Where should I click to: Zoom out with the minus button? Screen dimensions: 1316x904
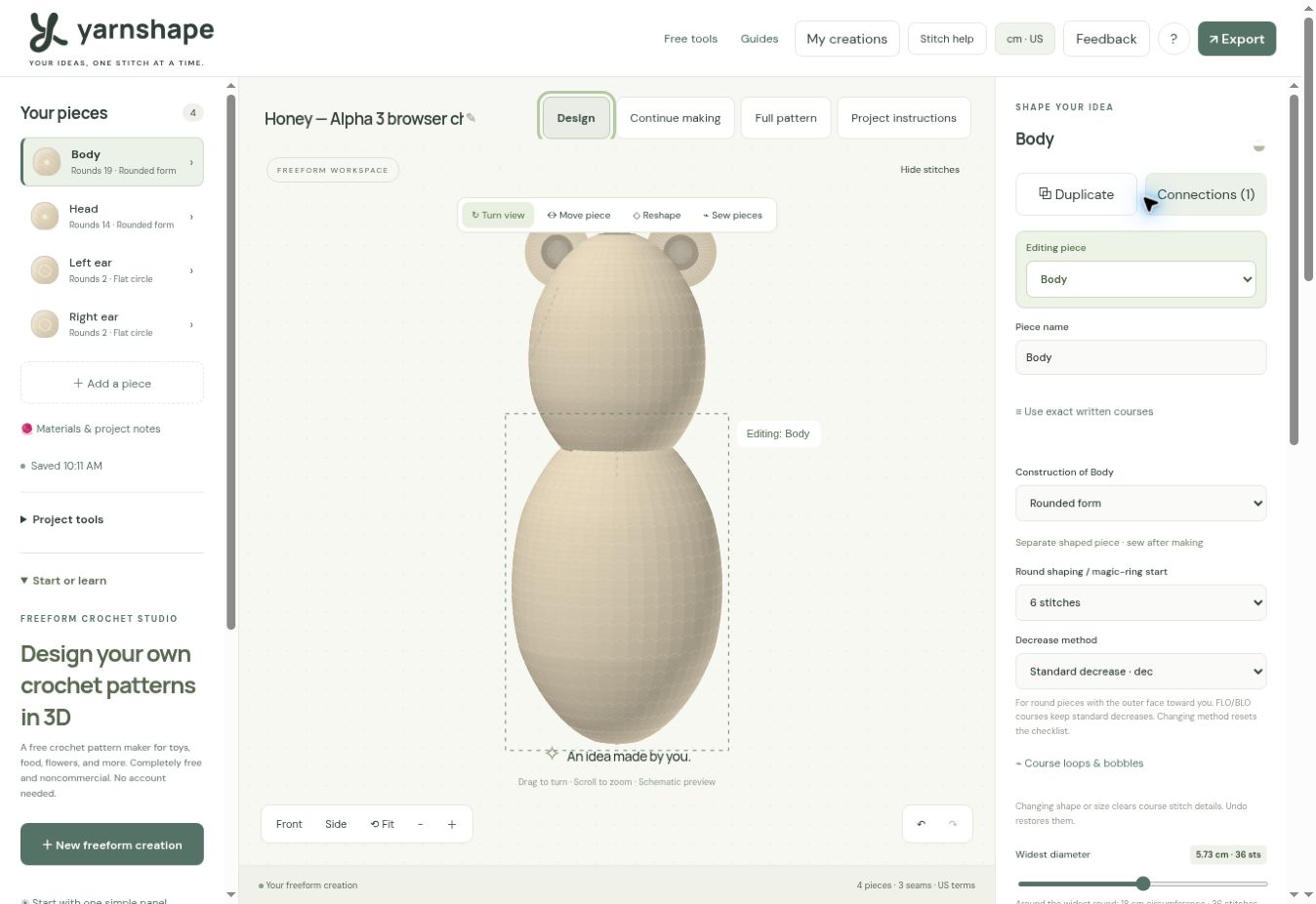[x=421, y=824]
